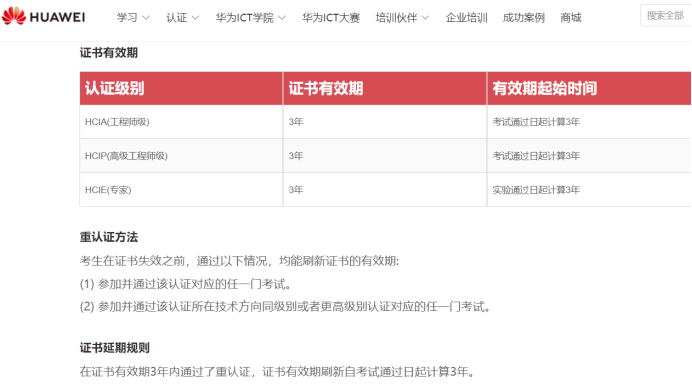
Task: Select the 培训伙伴 menu label
Action: pos(396,18)
